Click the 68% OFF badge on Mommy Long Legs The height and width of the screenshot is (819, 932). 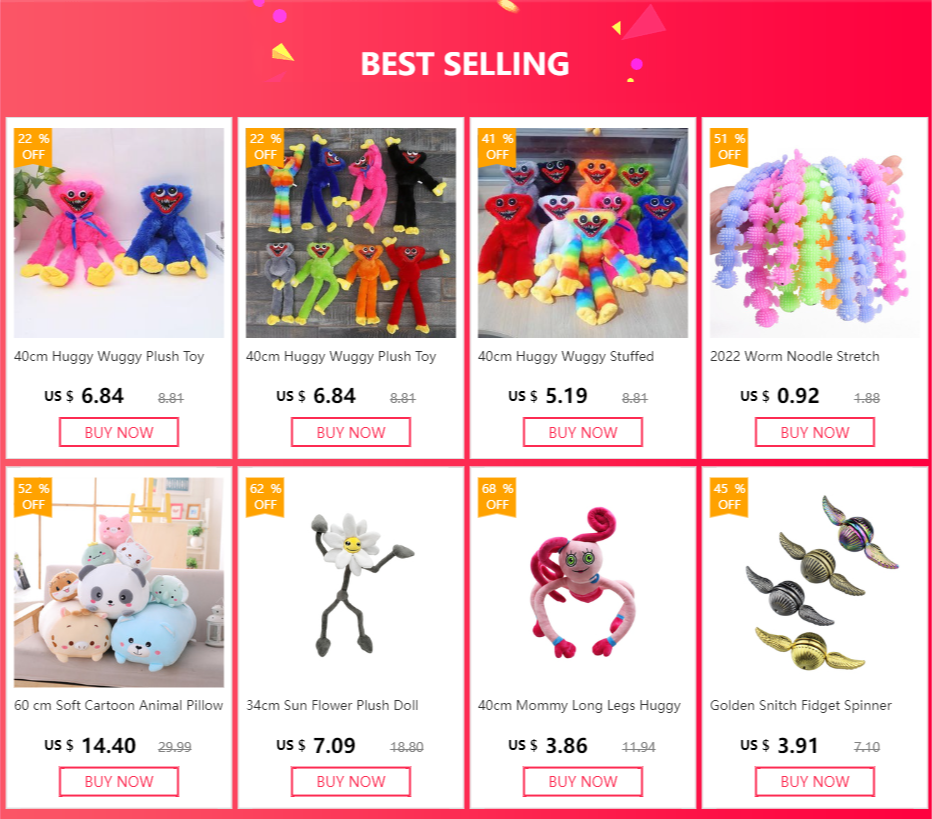click(x=497, y=497)
